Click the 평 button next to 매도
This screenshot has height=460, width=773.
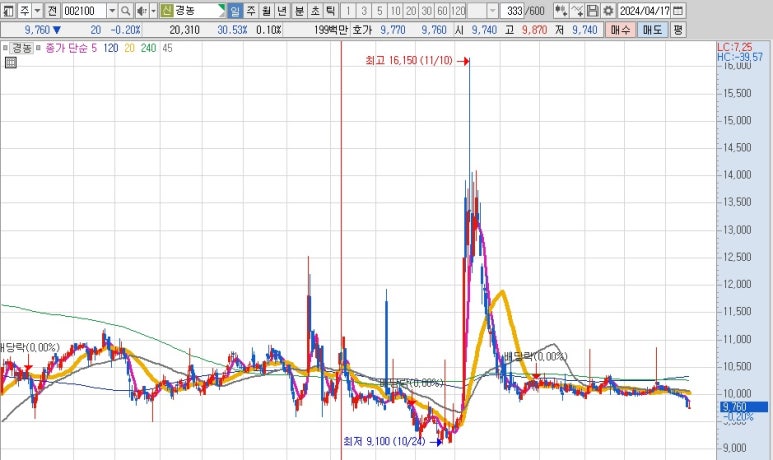click(x=678, y=30)
